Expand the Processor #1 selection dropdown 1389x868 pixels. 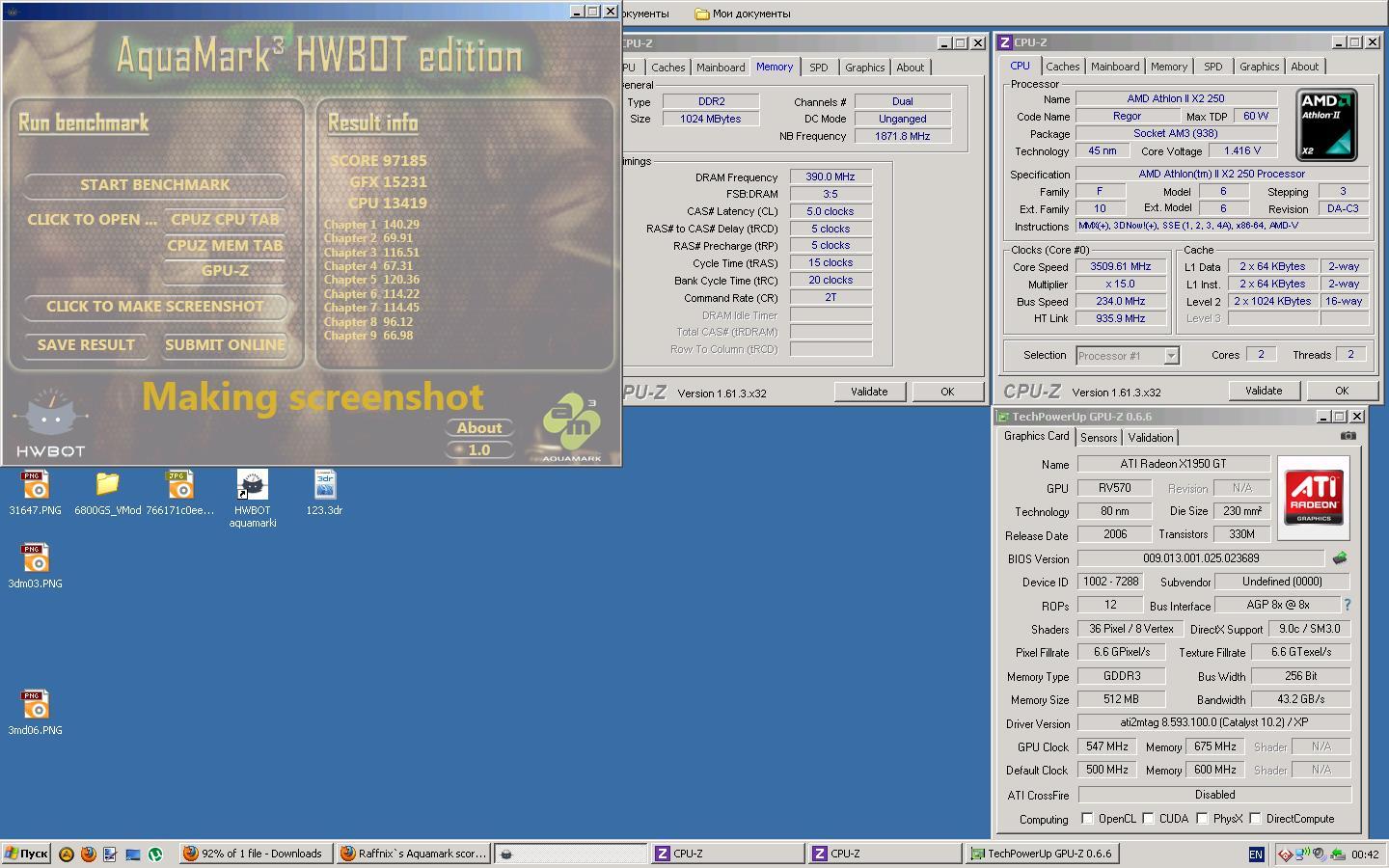pos(1171,356)
